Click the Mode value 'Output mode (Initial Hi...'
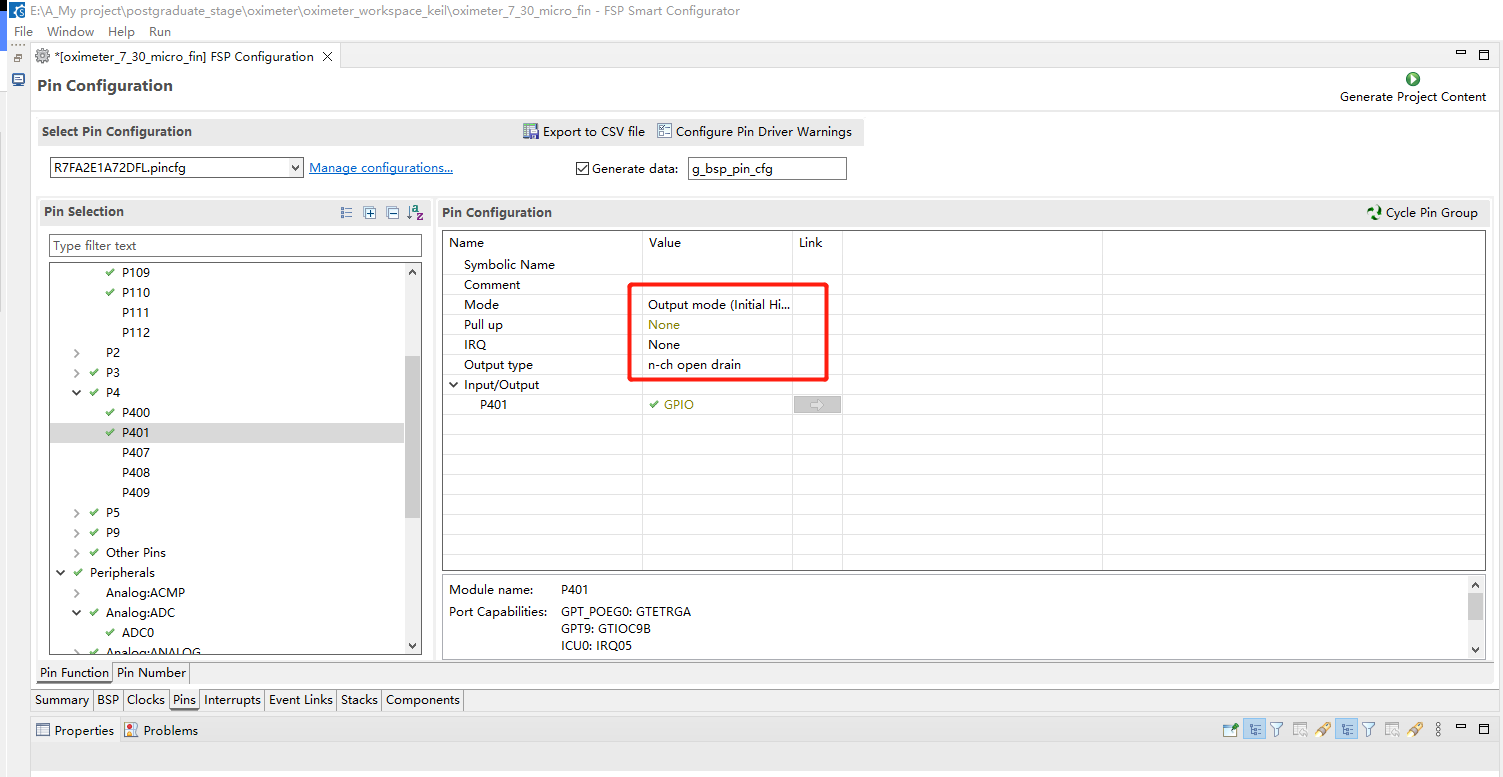Screen dimensions: 1503x777 [719, 305]
